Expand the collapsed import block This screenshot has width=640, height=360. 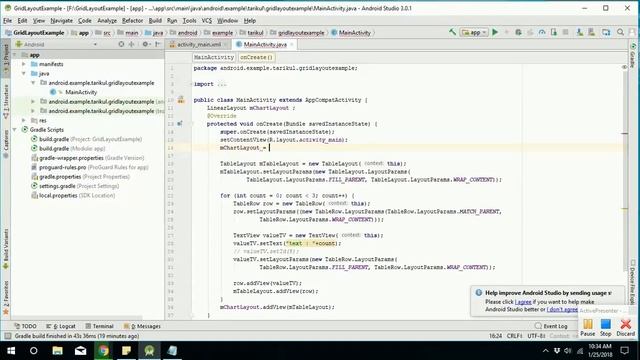[x=191, y=84]
